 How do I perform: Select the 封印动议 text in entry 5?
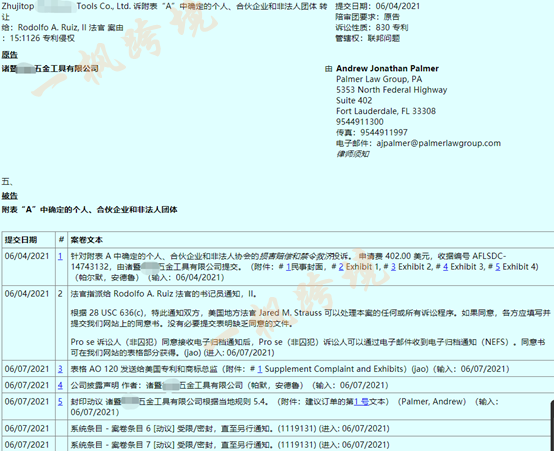click(x=86, y=402)
